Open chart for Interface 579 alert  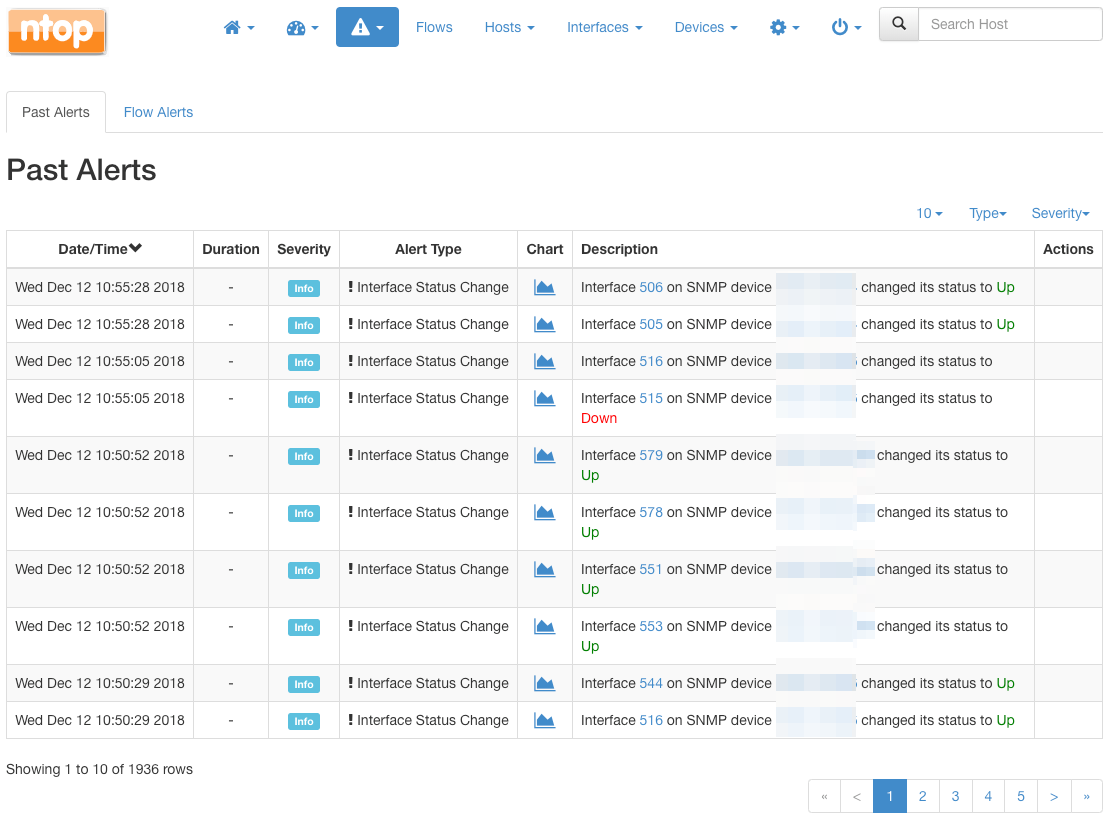(545, 455)
